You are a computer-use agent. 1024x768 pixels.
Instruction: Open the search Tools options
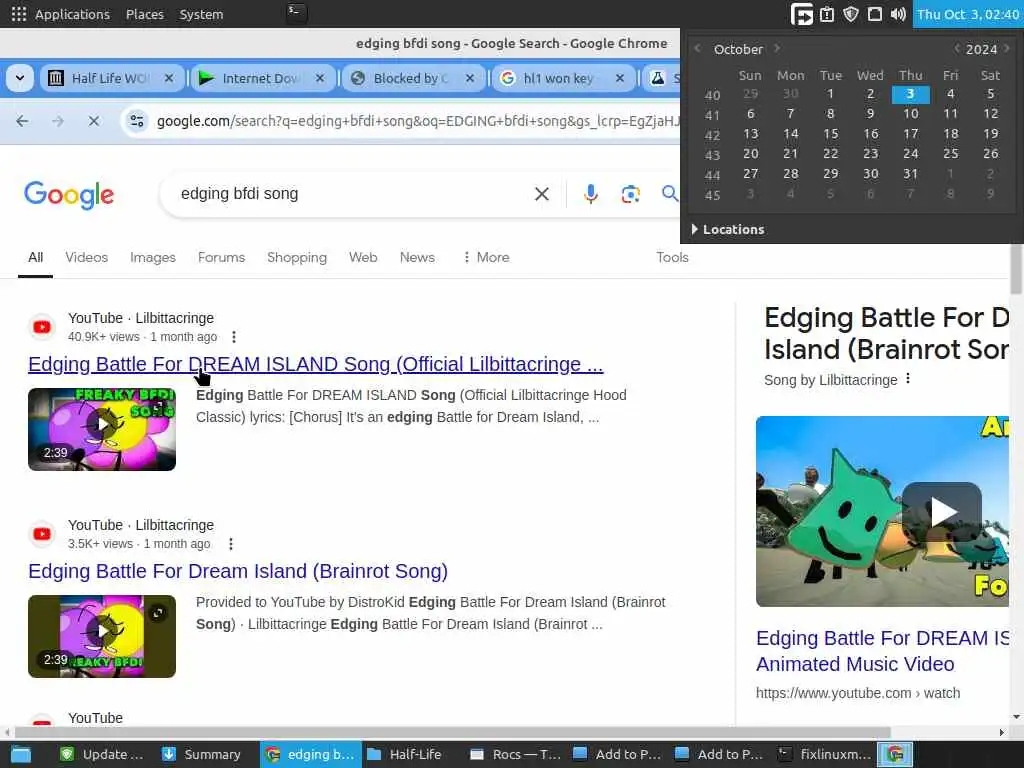tap(672, 257)
